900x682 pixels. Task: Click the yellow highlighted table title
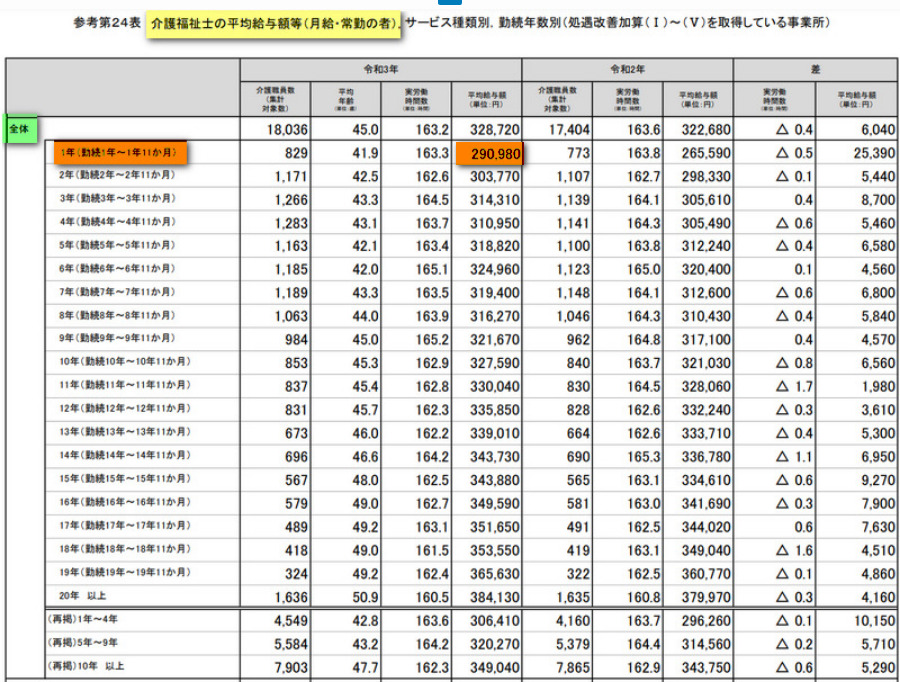point(274,22)
